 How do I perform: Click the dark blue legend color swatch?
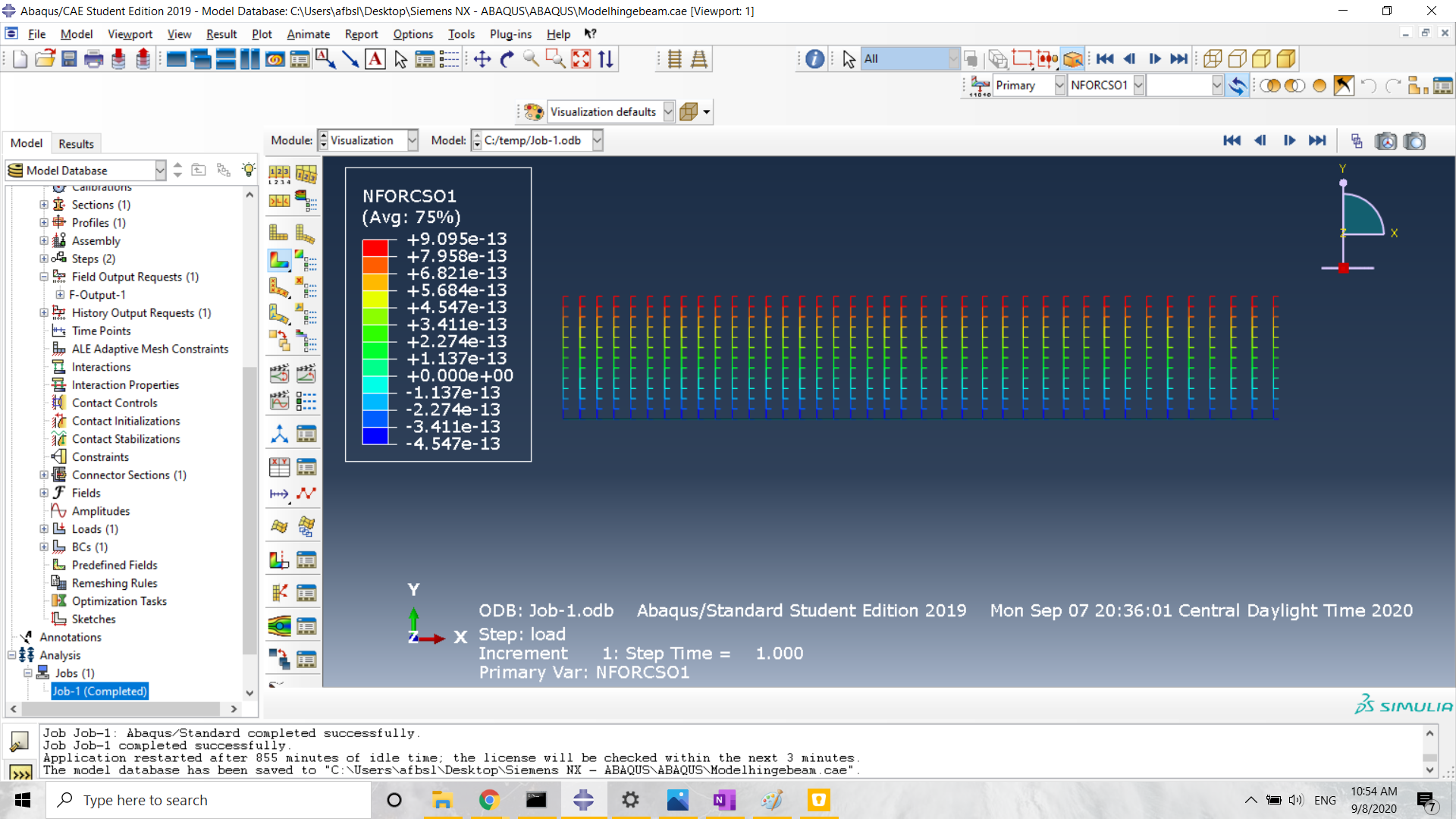(x=375, y=437)
